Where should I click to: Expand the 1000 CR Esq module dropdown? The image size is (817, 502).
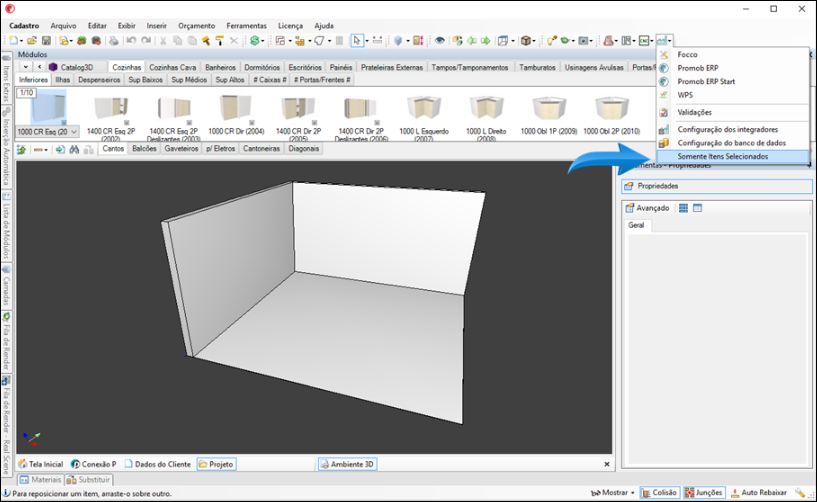click(x=73, y=132)
